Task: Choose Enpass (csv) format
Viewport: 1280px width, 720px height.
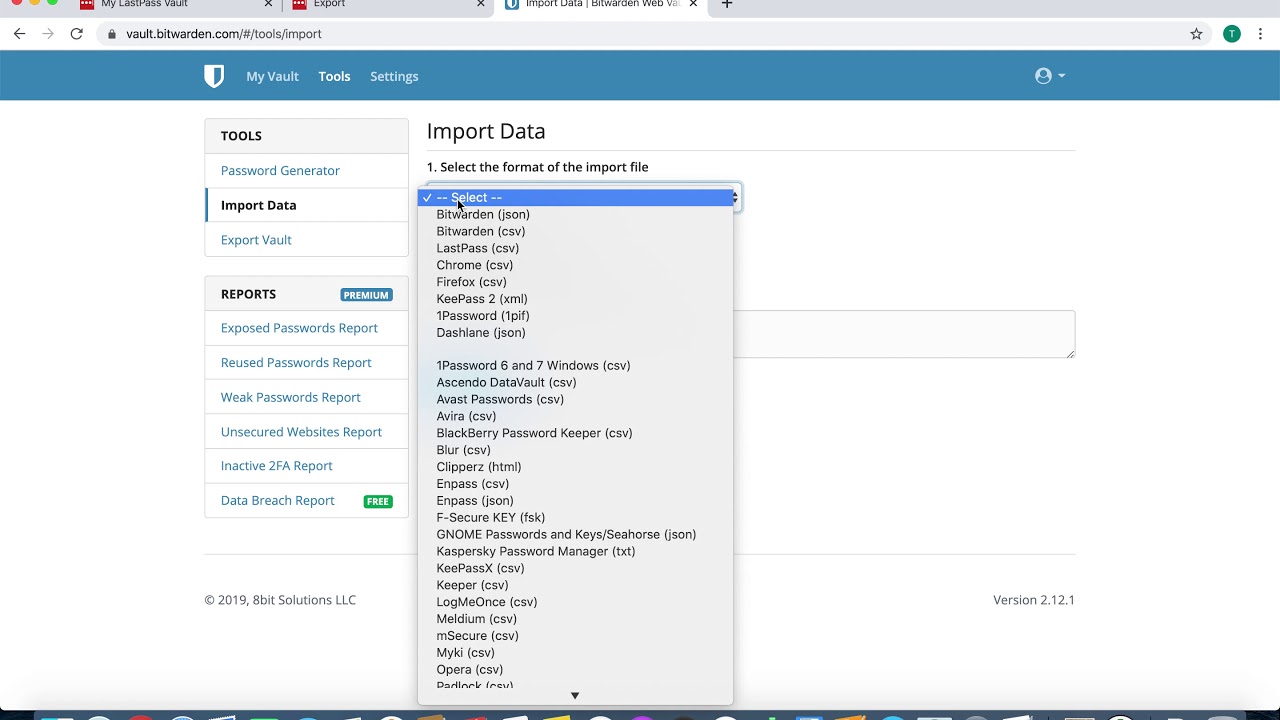Action: pyautogui.click(x=575, y=484)
